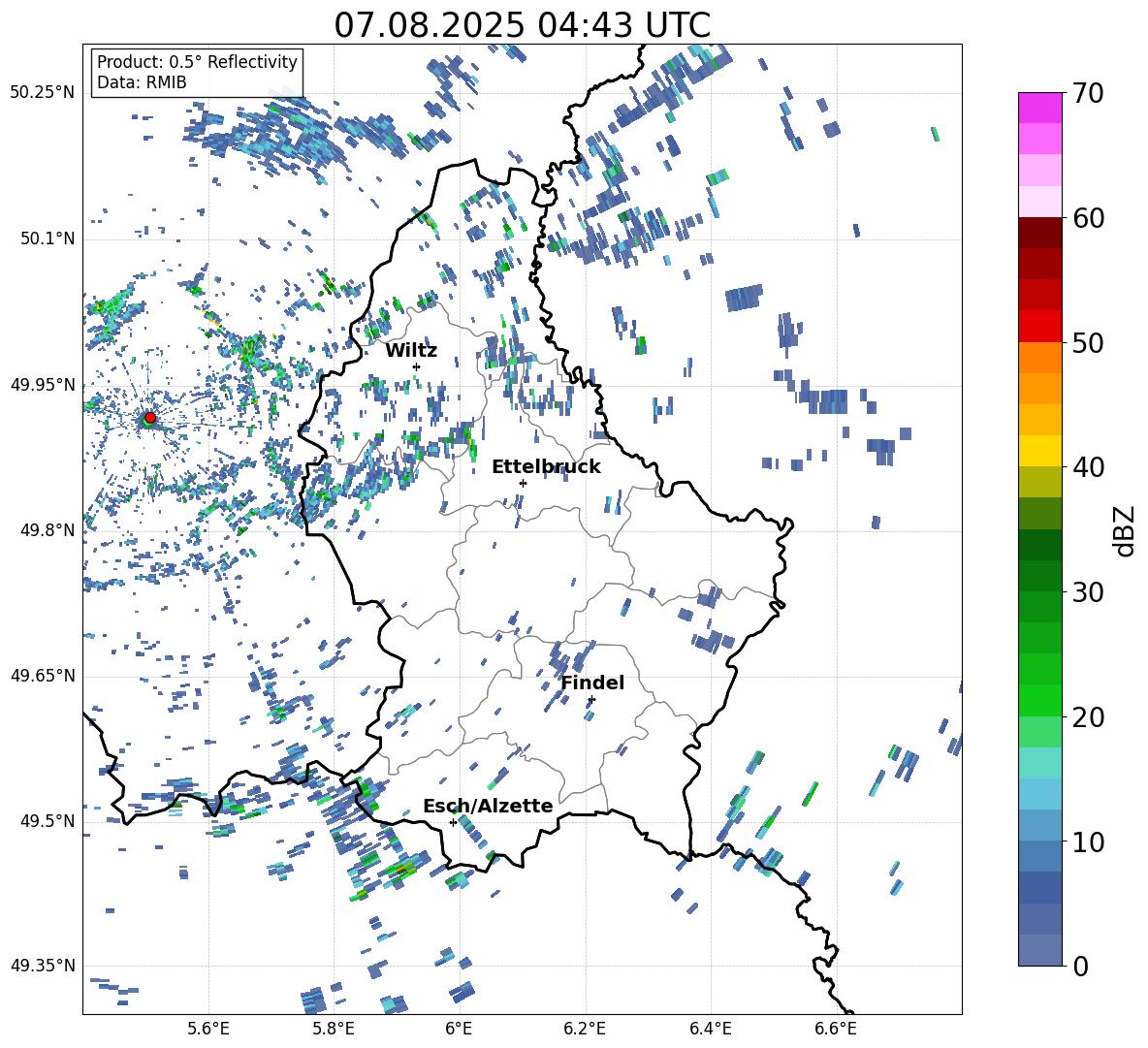1148x1048 pixels.
Task: Click the 49.65°N latitude label
Action: [x=43, y=675]
